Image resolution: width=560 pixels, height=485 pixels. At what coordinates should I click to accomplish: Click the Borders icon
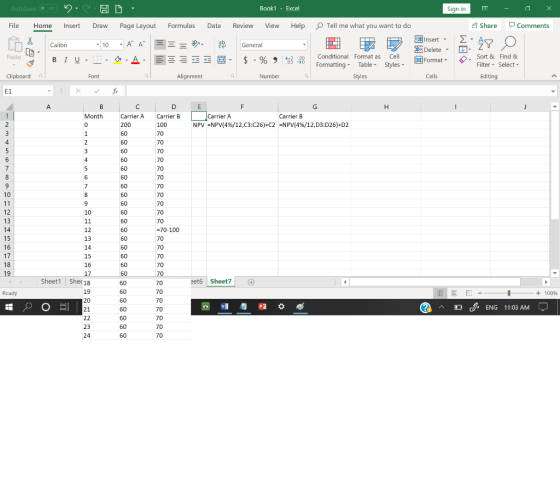(x=97, y=60)
